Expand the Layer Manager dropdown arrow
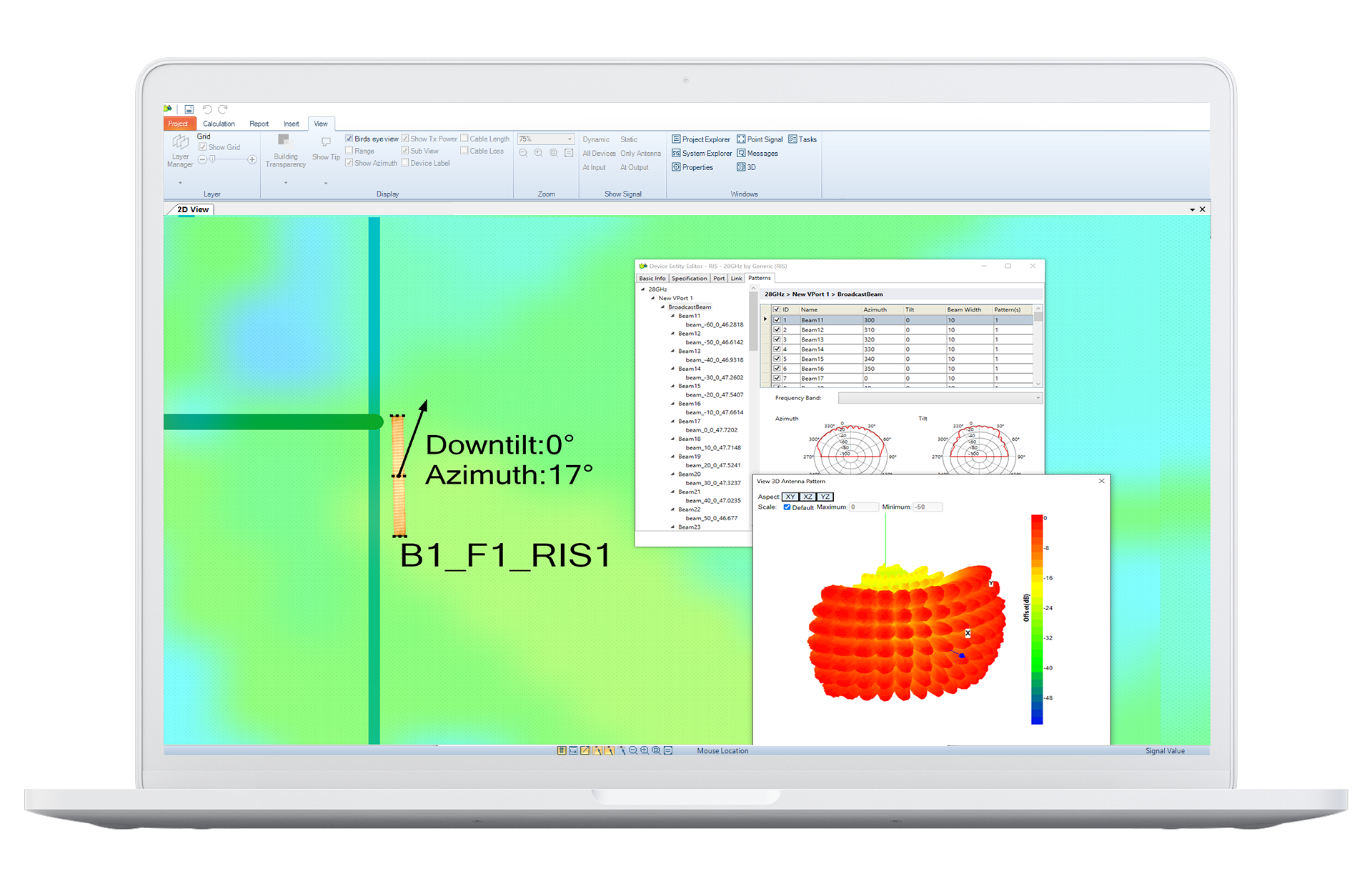This screenshot has height=886, width=1372. (180, 183)
